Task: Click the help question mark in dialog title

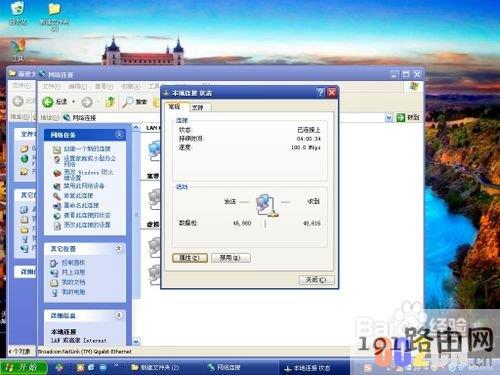Action: tap(320, 92)
